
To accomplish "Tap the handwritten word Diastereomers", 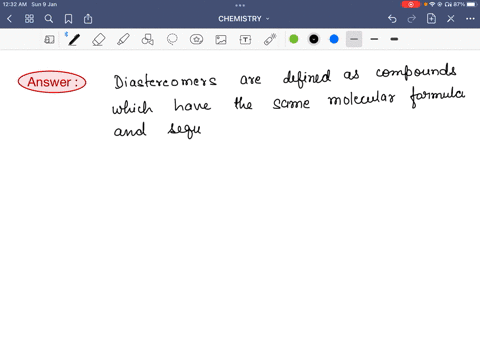I will pyautogui.click(x=165, y=81).
